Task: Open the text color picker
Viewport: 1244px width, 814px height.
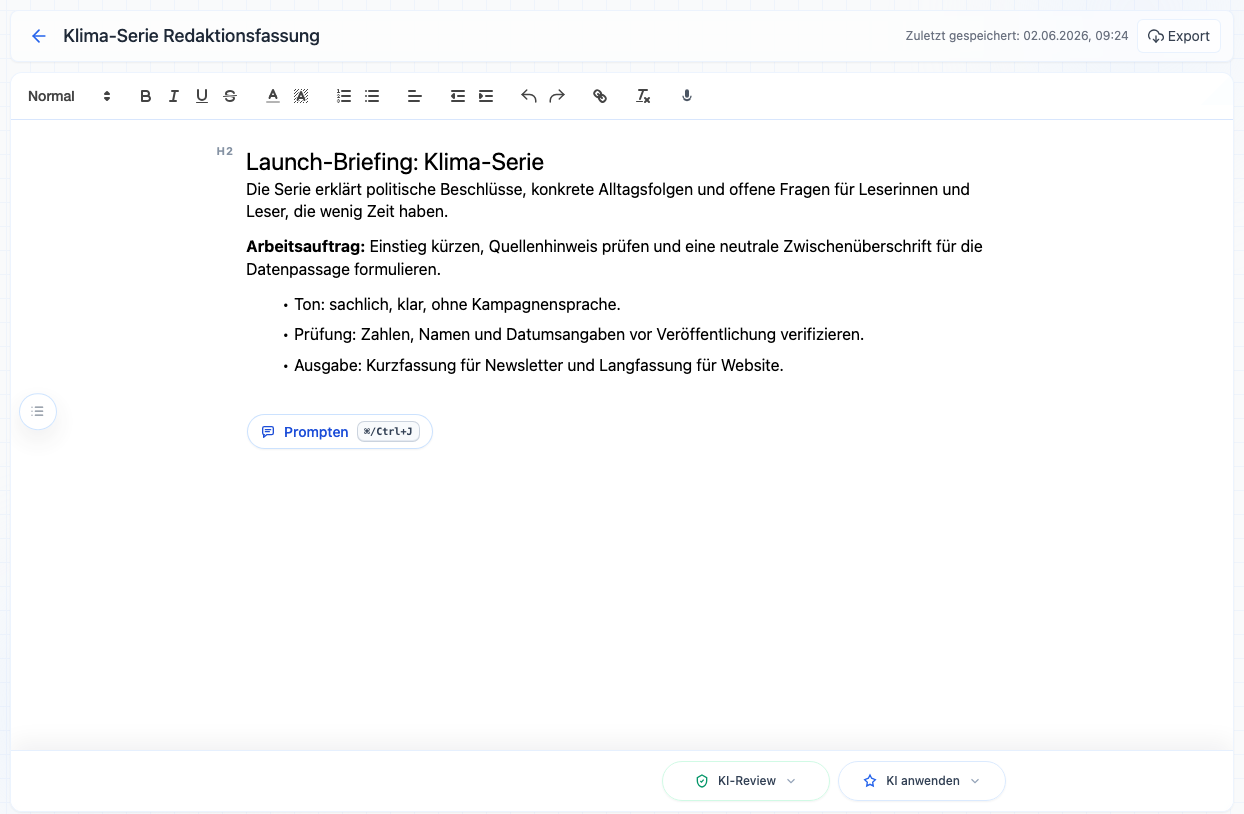Action: pyautogui.click(x=272, y=96)
